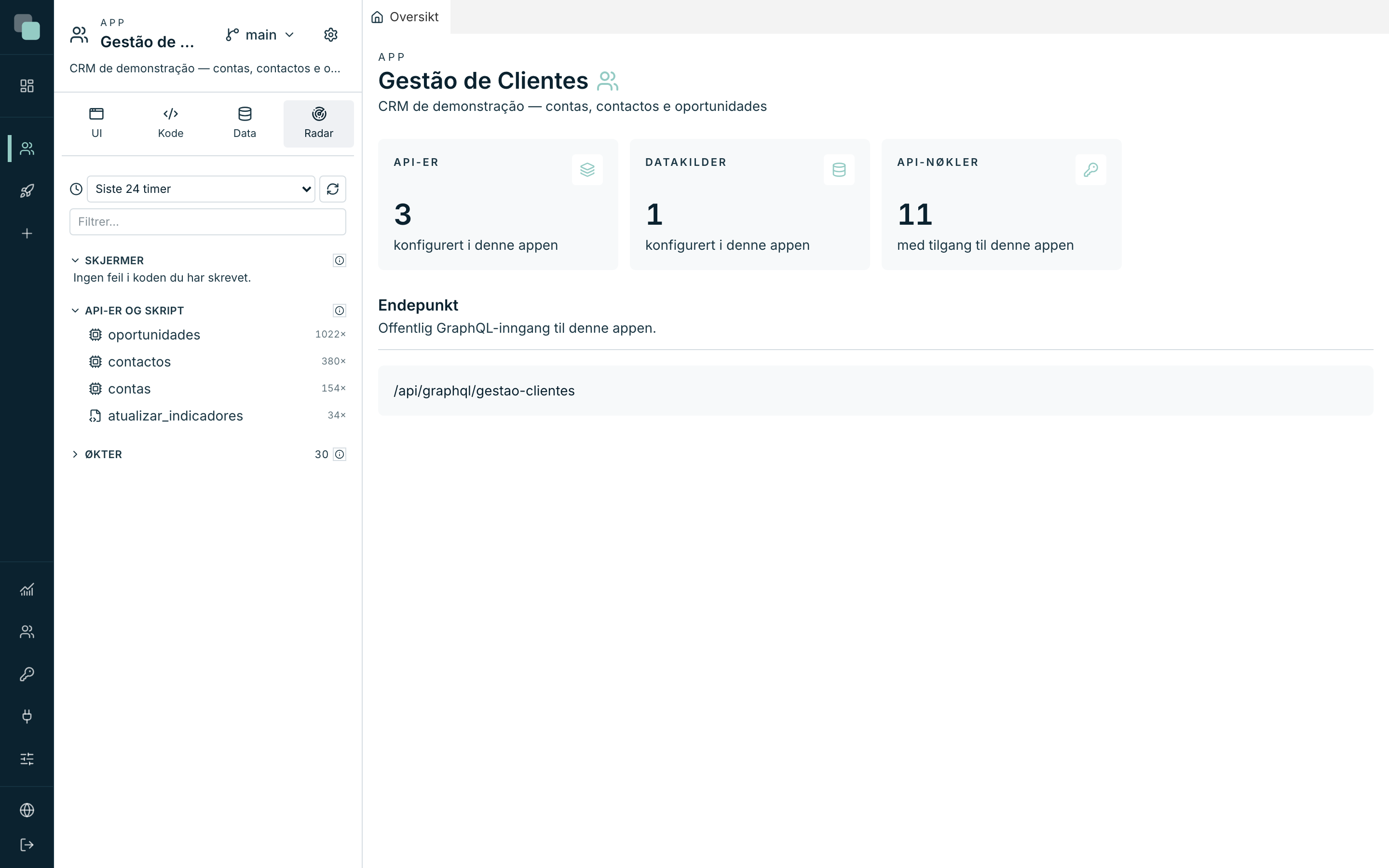Screen dimensions: 1389x868
Task: Log out using the exit icon
Action: click(27, 845)
